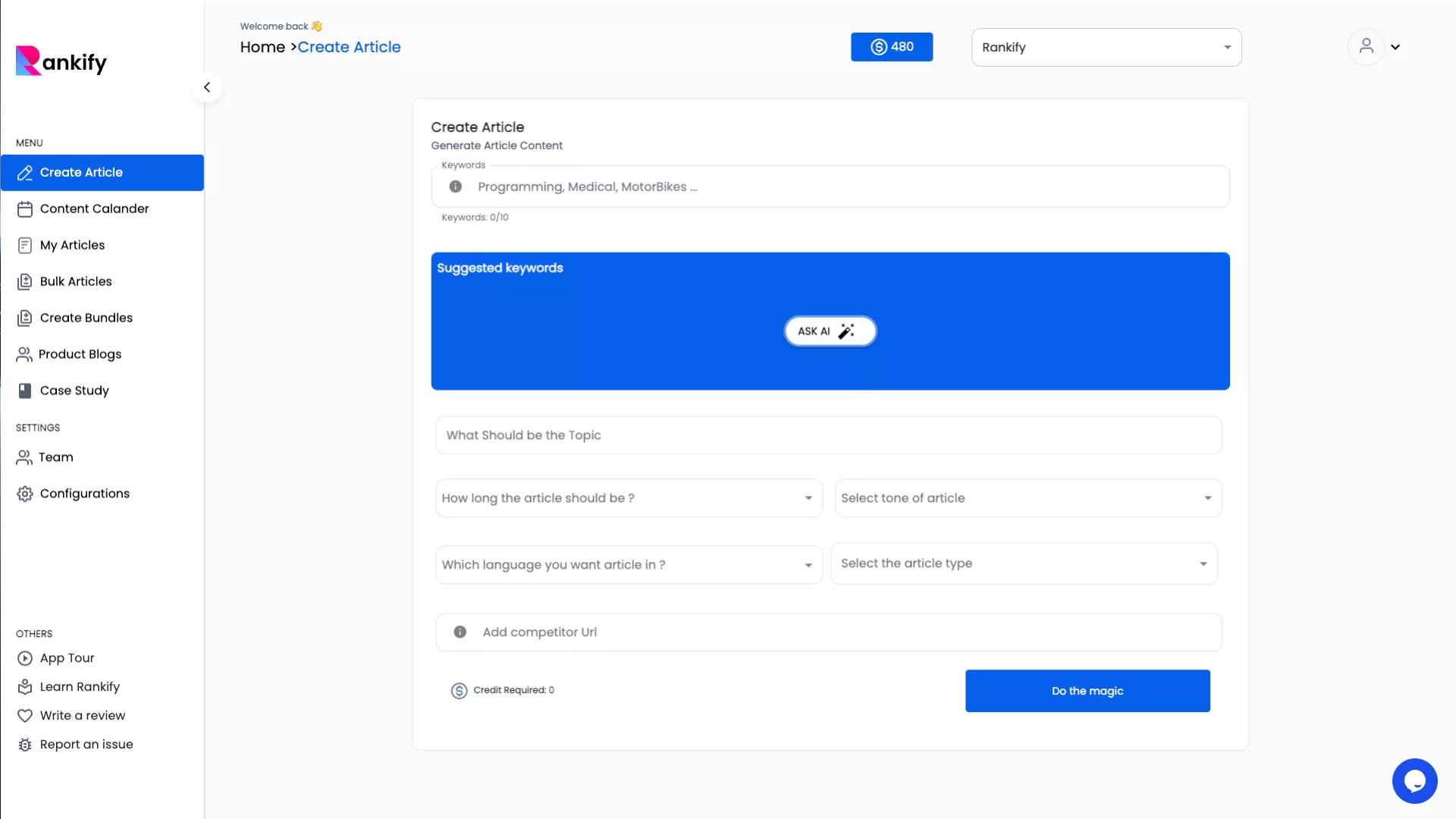The image size is (1456, 819).
Task: Click the App Tour play icon
Action: click(x=25, y=658)
